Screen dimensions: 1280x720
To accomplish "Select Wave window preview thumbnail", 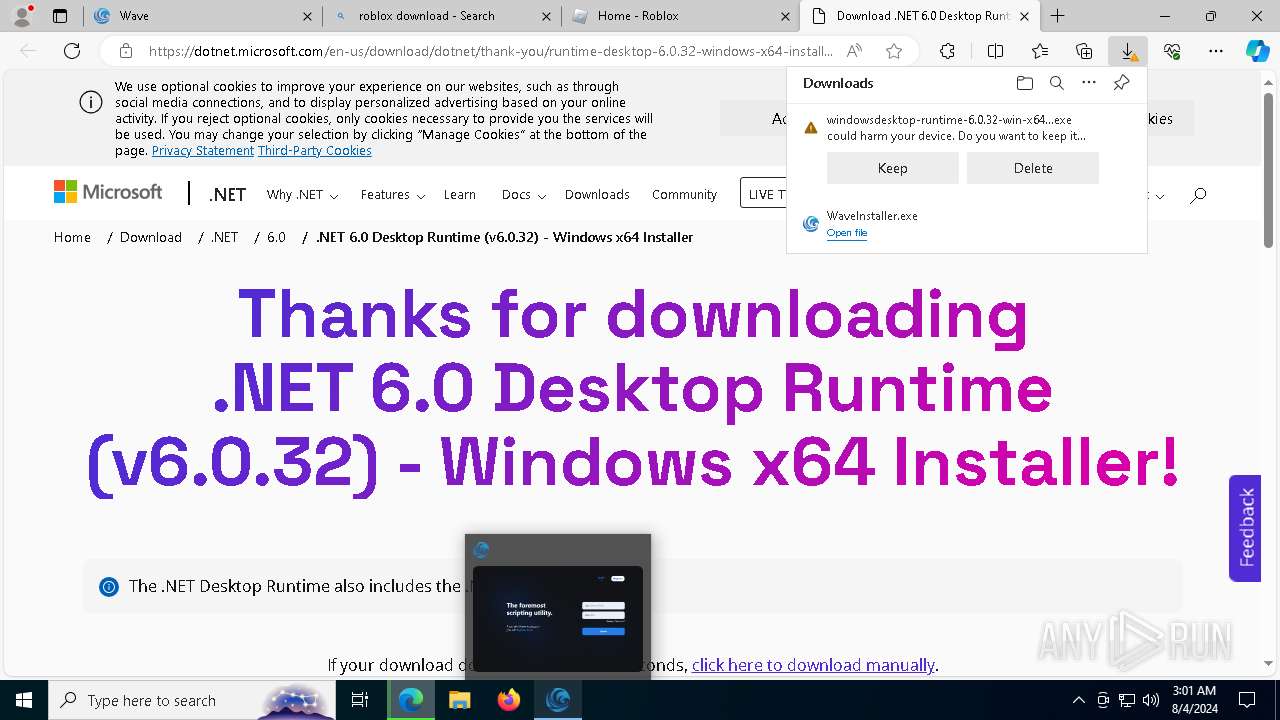I will (558, 618).
